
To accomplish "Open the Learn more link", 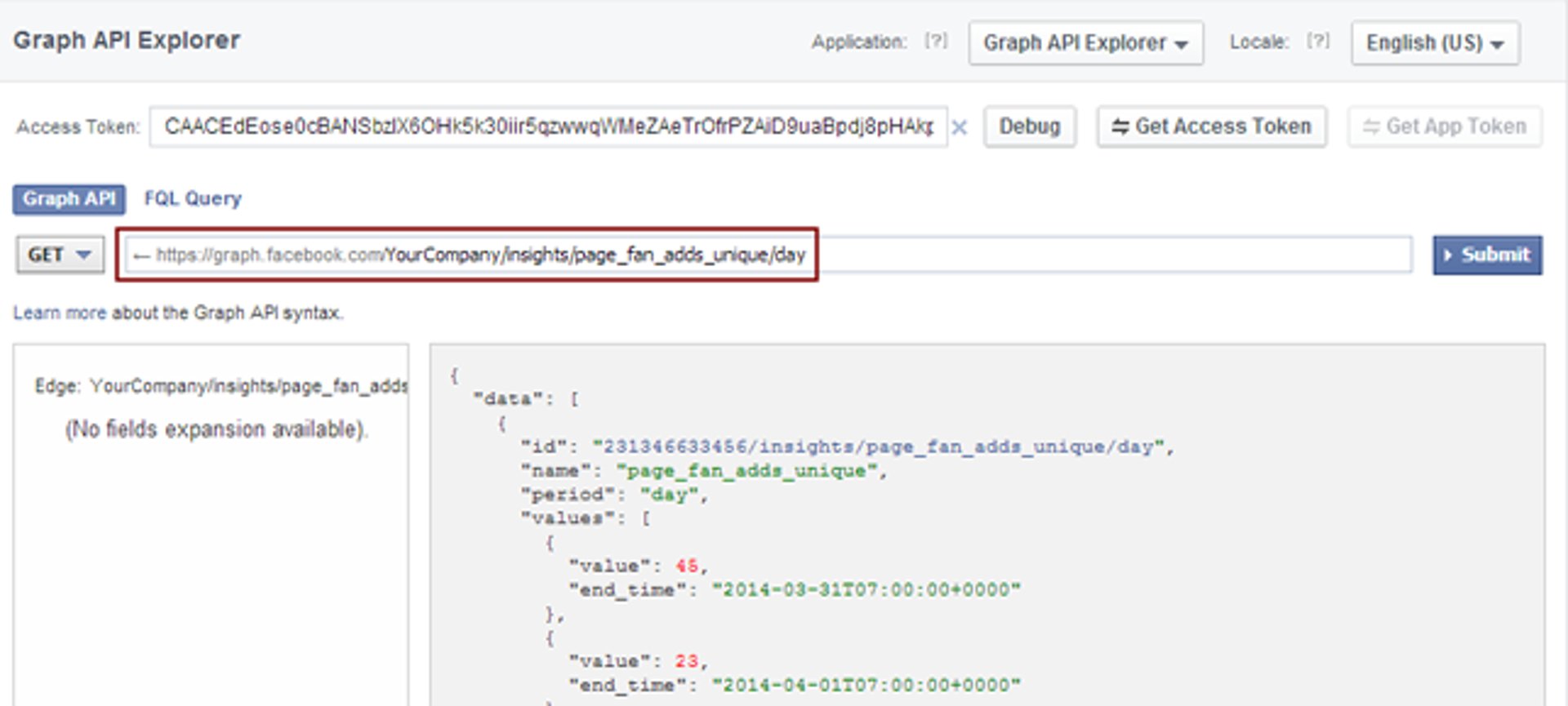I will click(x=60, y=313).
